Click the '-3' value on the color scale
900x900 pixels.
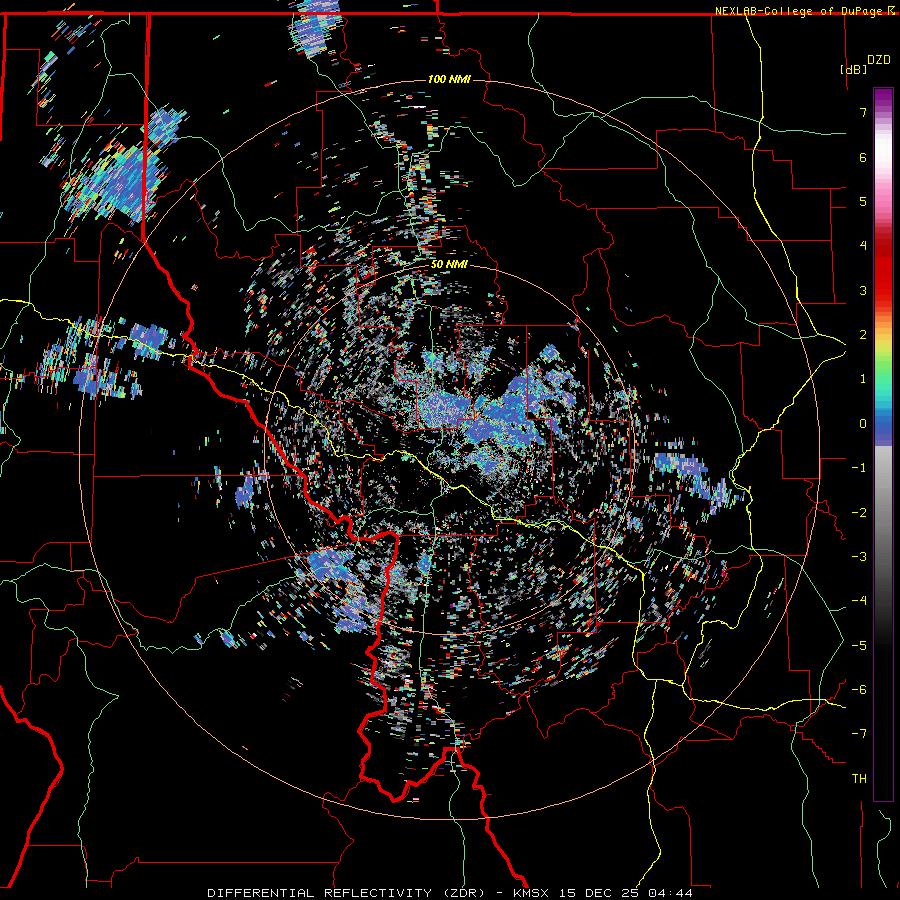(859, 557)
